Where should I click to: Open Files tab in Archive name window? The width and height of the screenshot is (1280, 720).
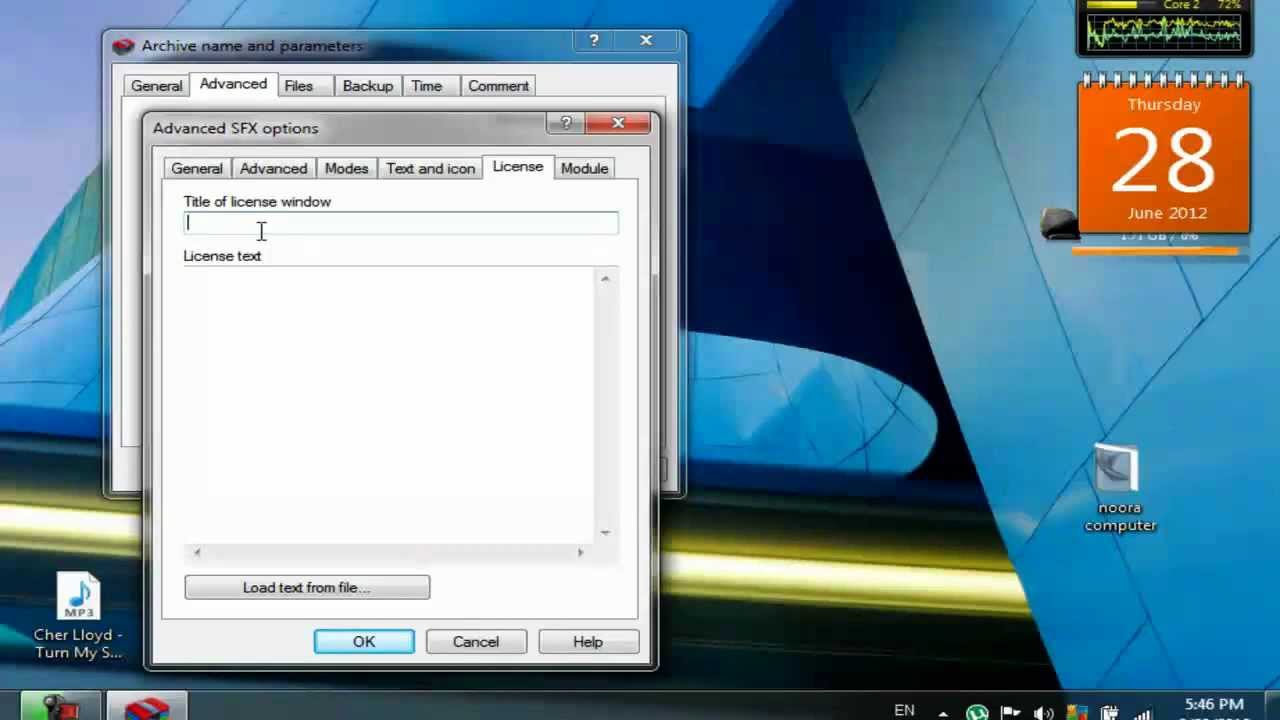pos(299,86)
